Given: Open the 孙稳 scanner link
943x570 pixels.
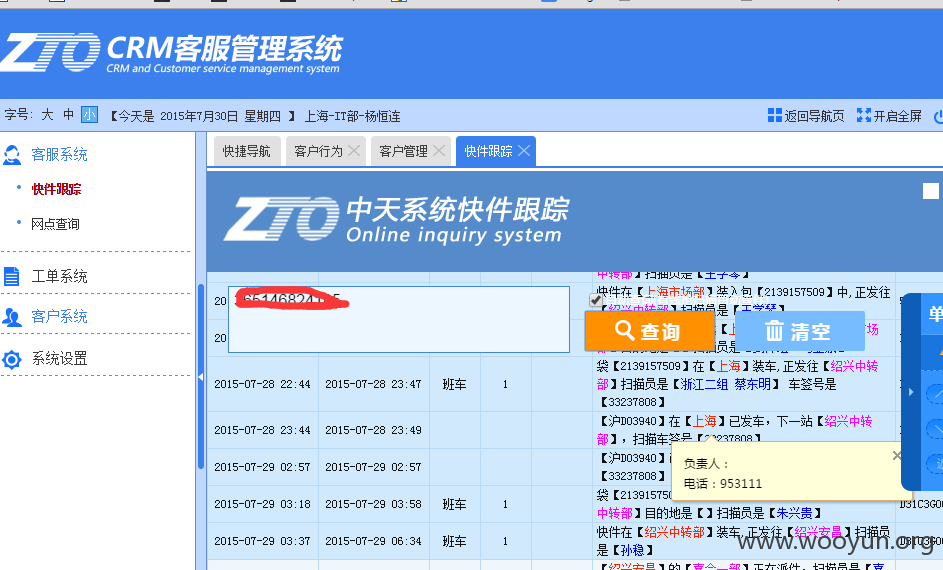Looking at the screenshot, I should [632, 550].
